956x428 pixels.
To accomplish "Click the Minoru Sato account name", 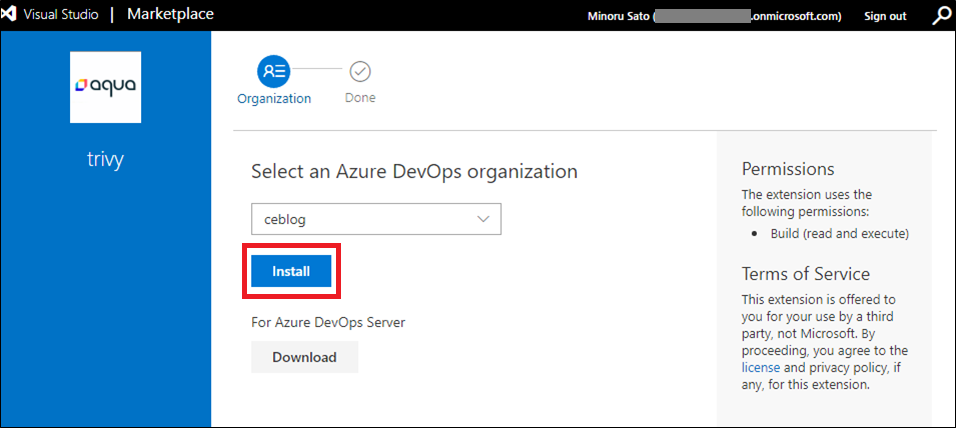I will tap(618, 16).
